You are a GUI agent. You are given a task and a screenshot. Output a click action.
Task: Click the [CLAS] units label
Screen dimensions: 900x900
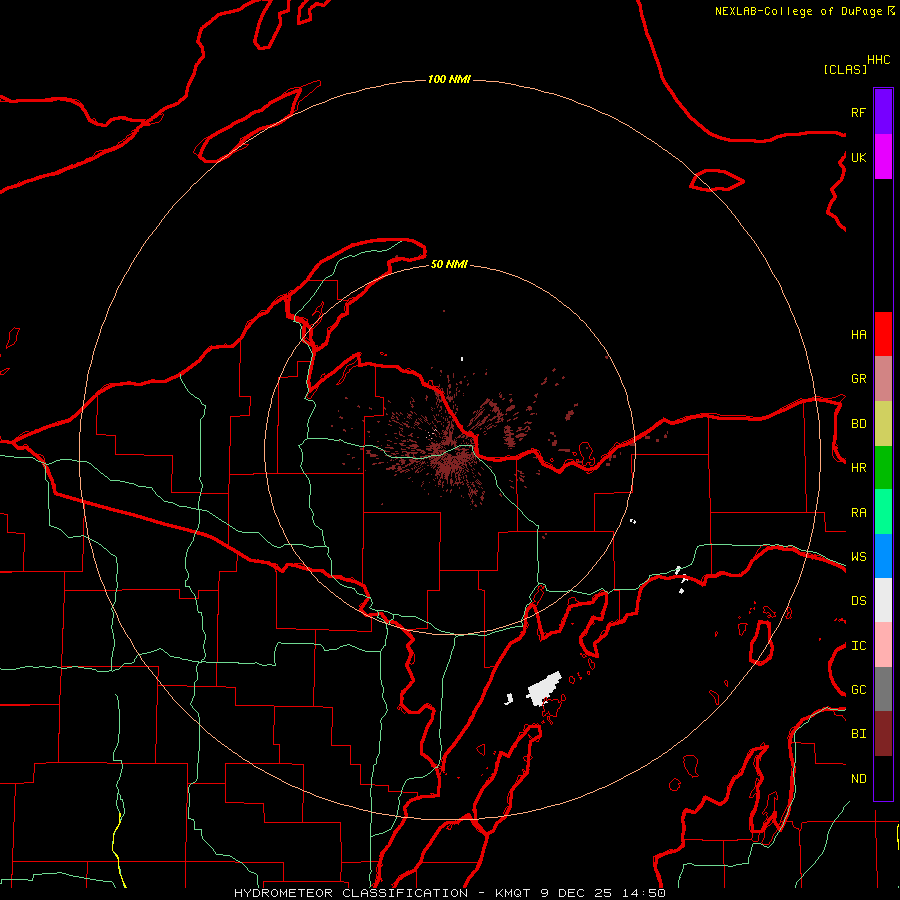[845, 69]
